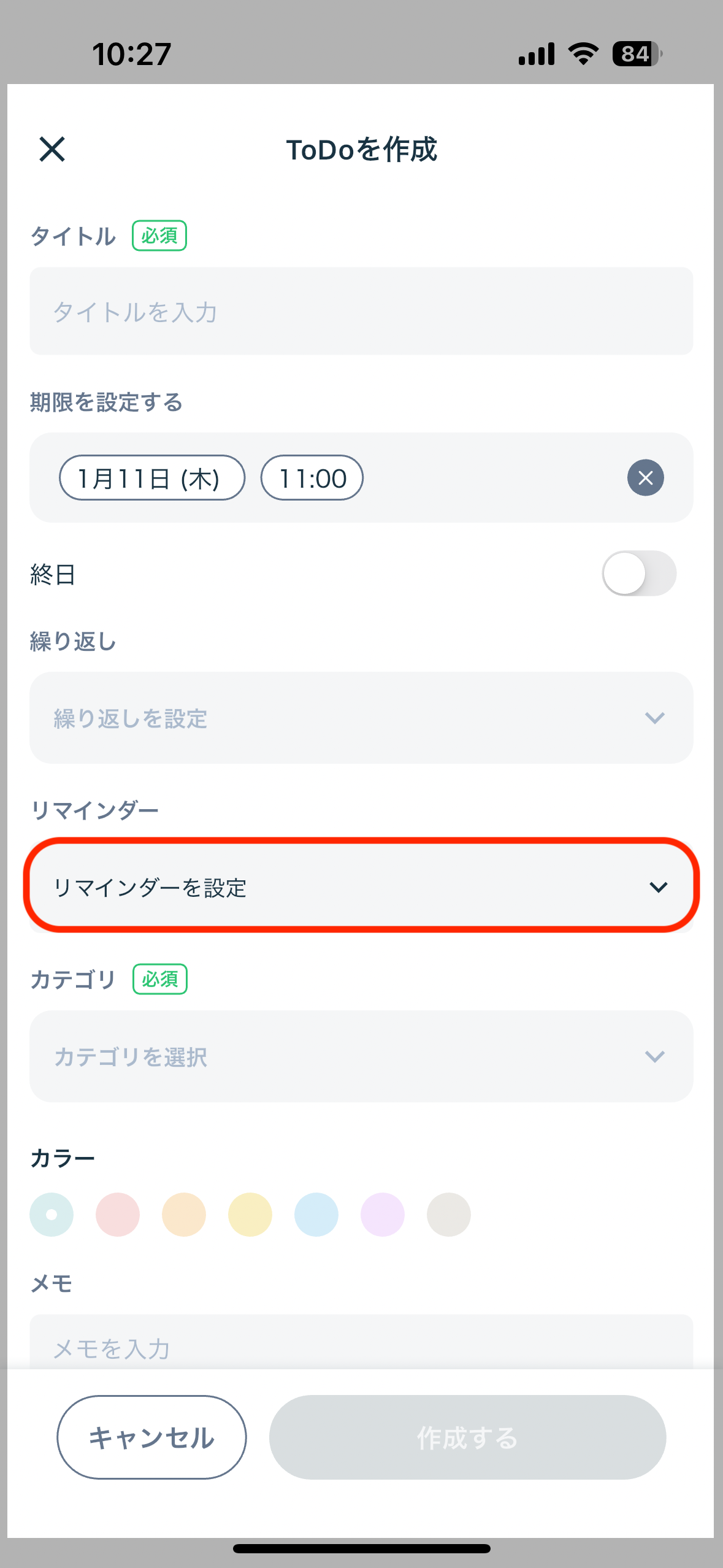Focus the タイトルを入力 title field

tap(361, 311)
